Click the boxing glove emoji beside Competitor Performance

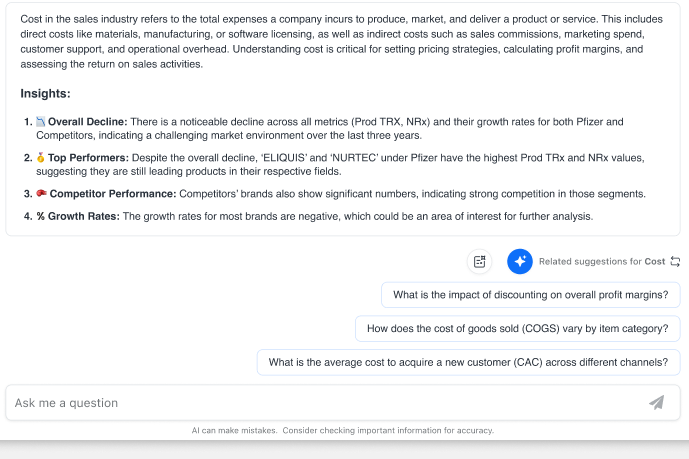click(41, 194)
